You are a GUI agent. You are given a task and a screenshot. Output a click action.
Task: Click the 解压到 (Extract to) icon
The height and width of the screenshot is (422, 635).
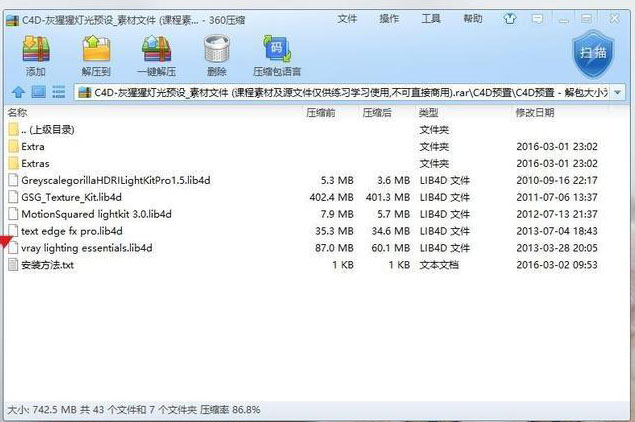[x=96, y=49]
